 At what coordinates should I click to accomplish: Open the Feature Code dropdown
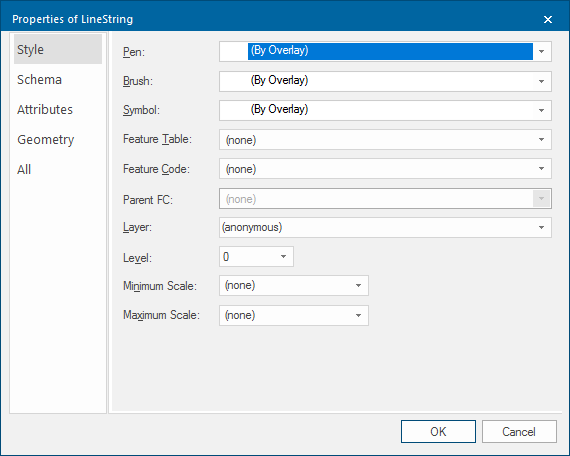[x=541, y=168]
